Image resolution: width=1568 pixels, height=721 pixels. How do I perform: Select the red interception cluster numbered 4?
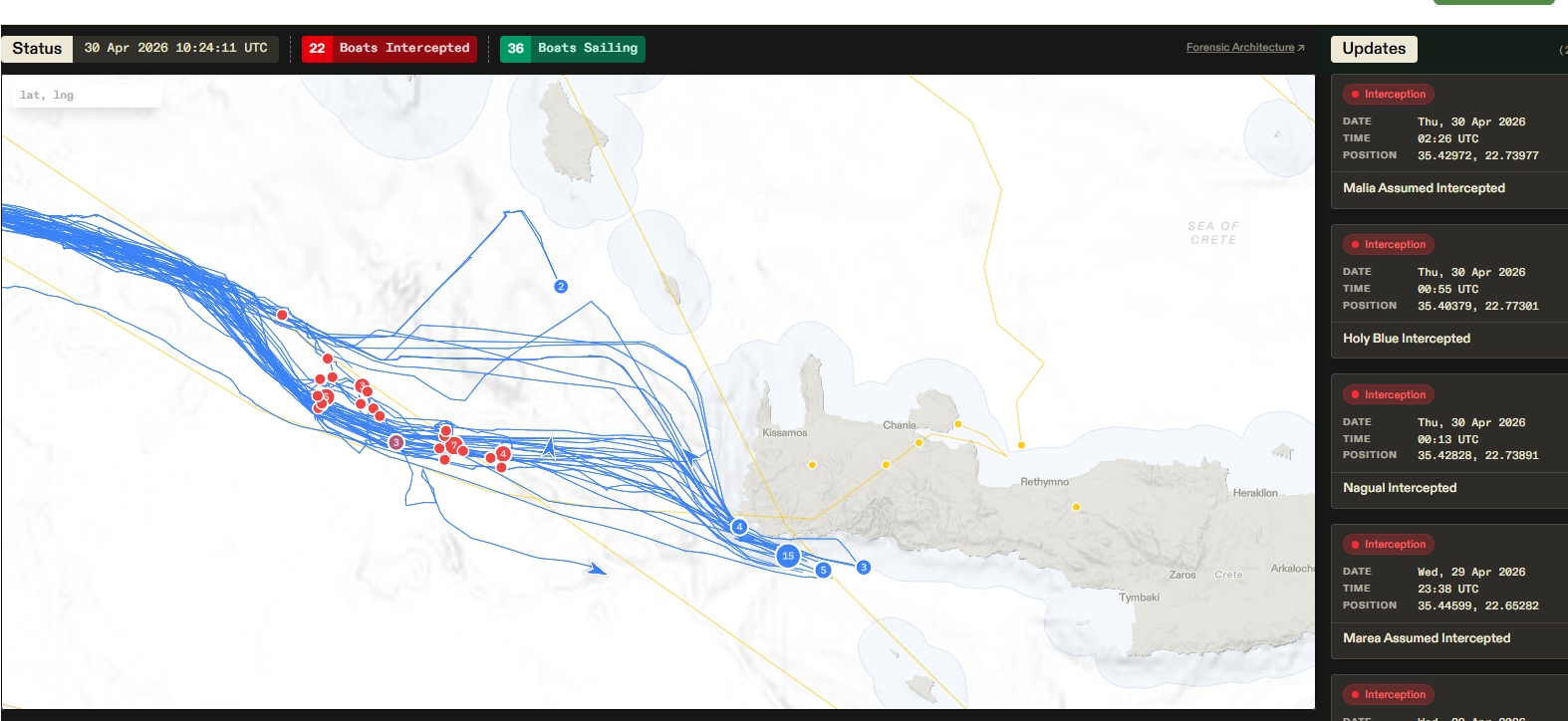coord(503,454)
